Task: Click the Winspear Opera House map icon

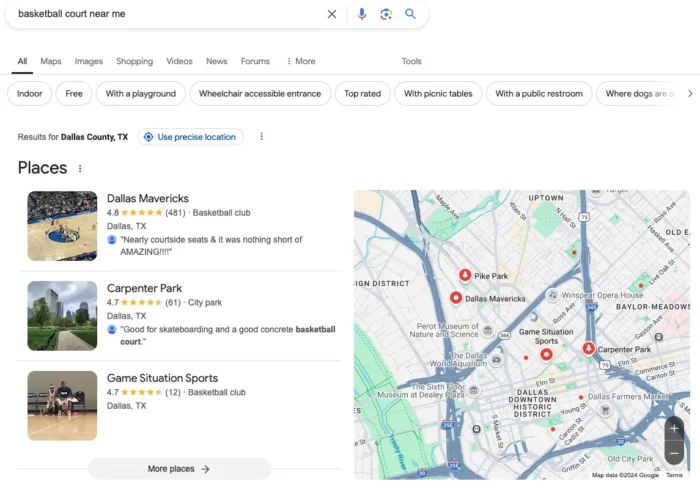Action: click(552, 295)
